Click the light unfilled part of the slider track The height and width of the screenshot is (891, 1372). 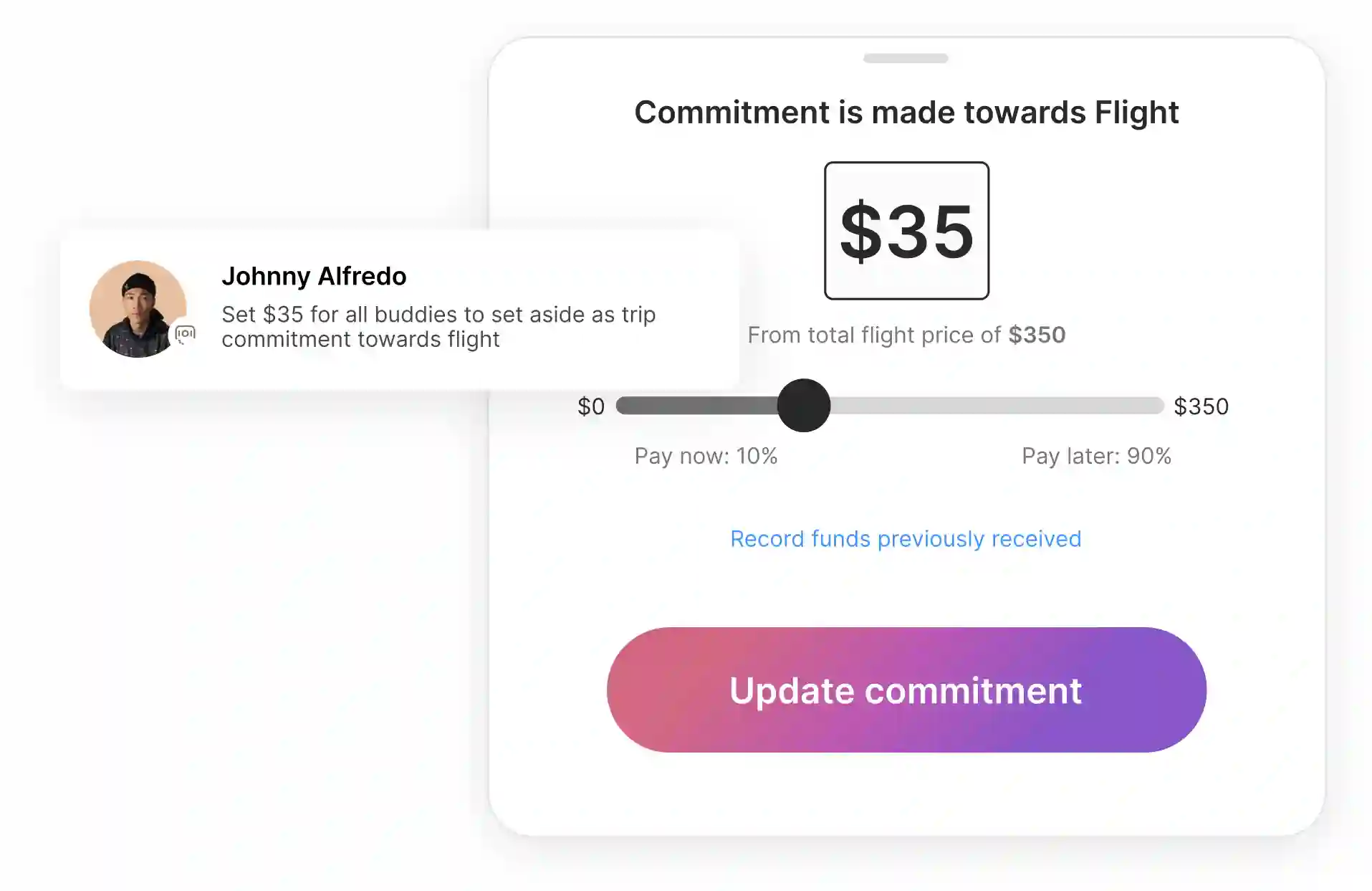[996, 406]
